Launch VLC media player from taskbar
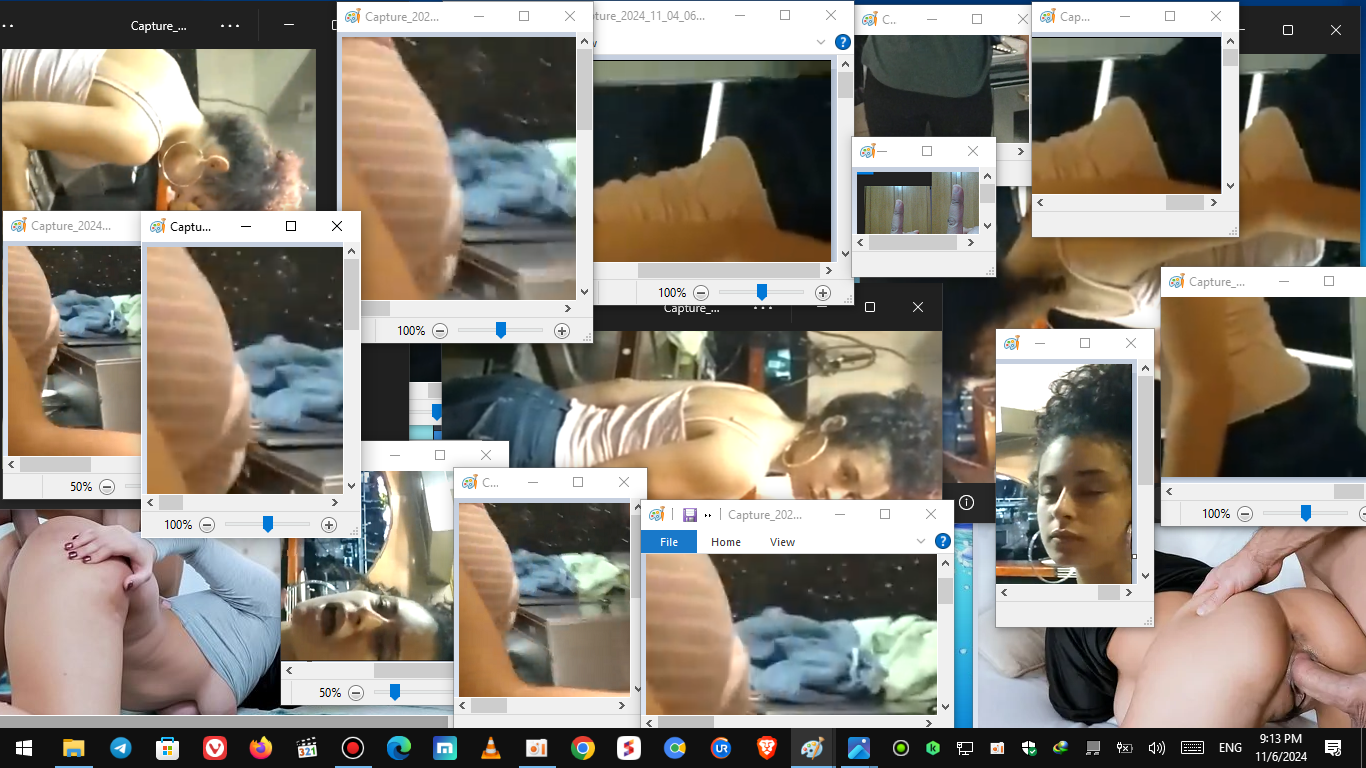This screenshot has height=768, width=1366. (x=491, y=748)
